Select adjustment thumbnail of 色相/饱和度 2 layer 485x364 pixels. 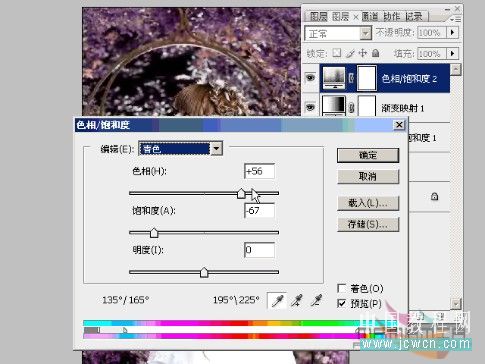[x=334, y=78]
